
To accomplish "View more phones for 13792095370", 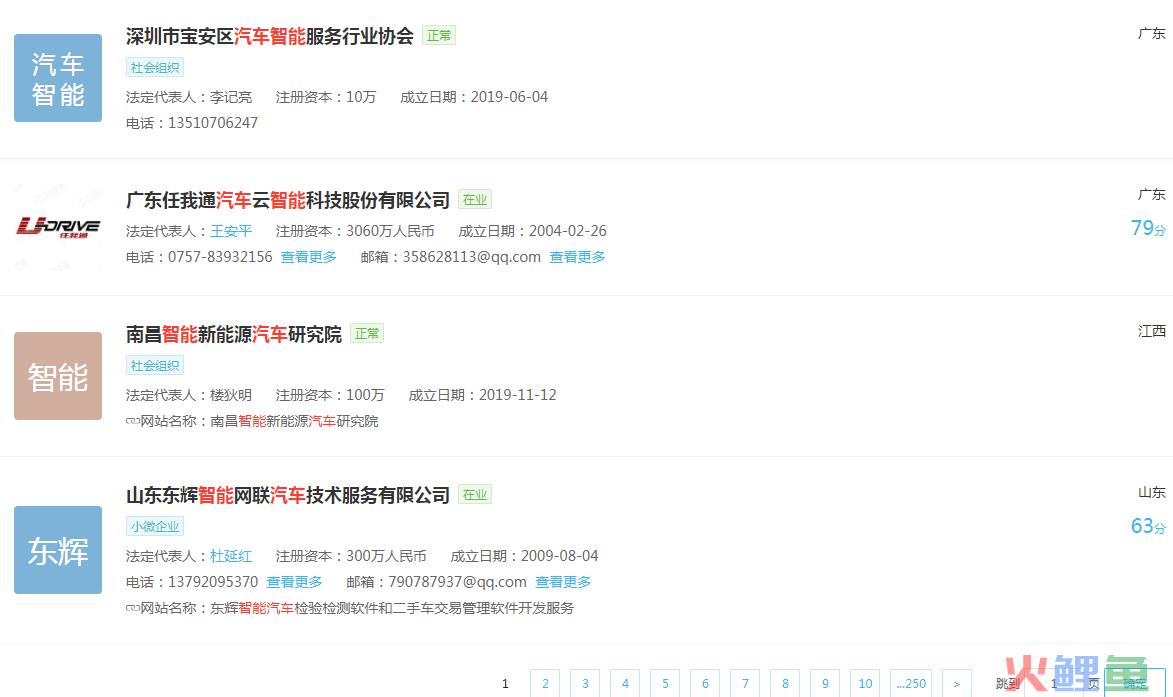I will click(294, 582).
